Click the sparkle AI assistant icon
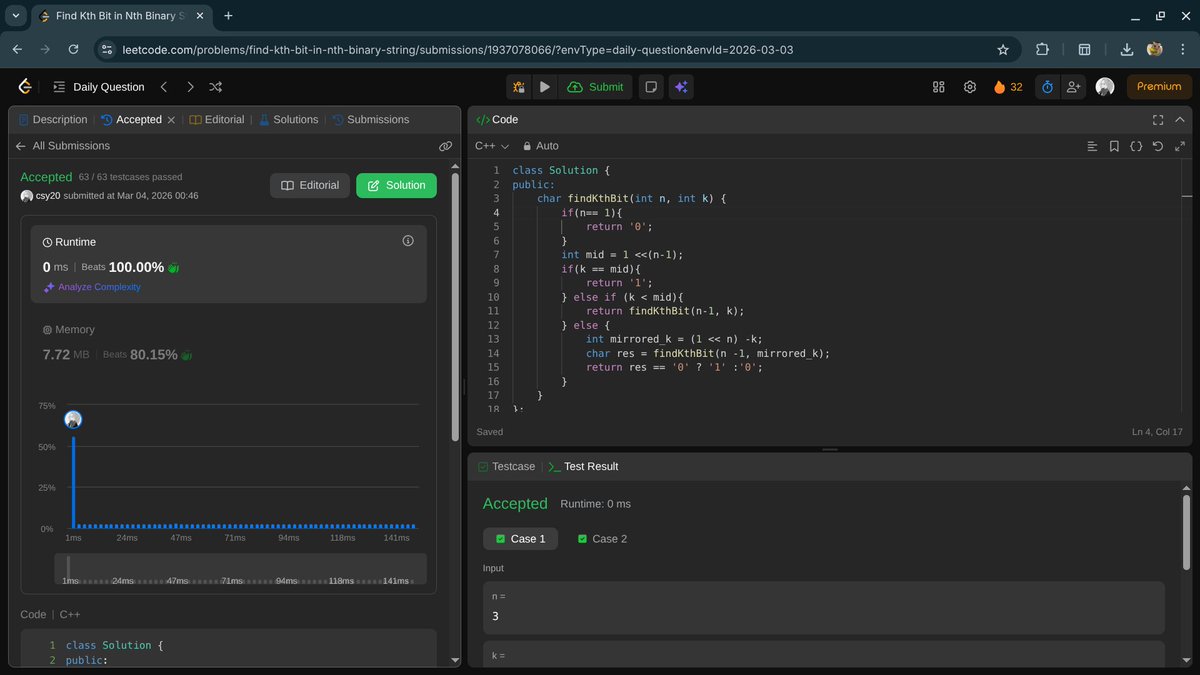The width and height of the screenshot is (1200, 675). [681, 87]
